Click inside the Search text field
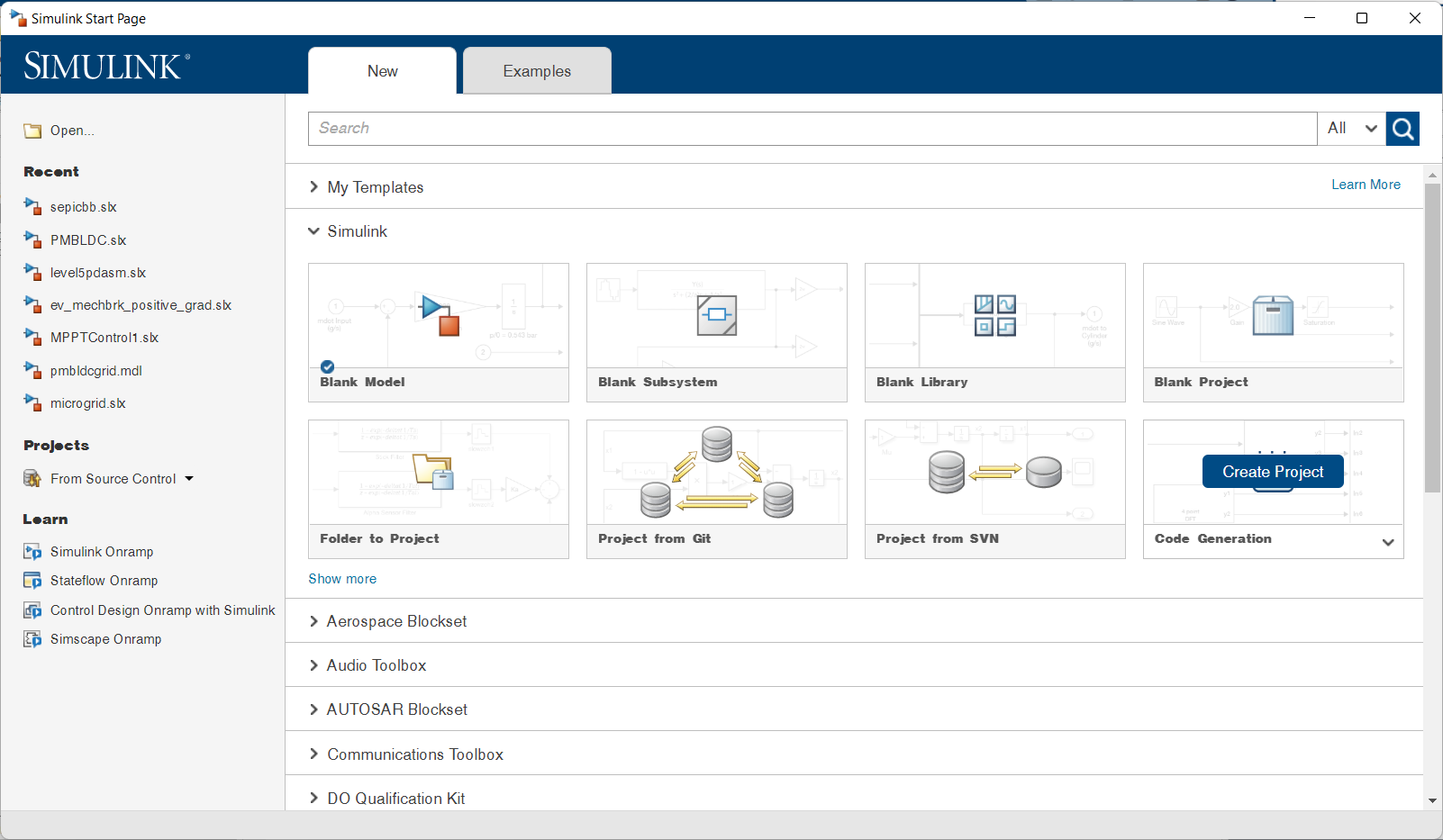 click(812, 129)
